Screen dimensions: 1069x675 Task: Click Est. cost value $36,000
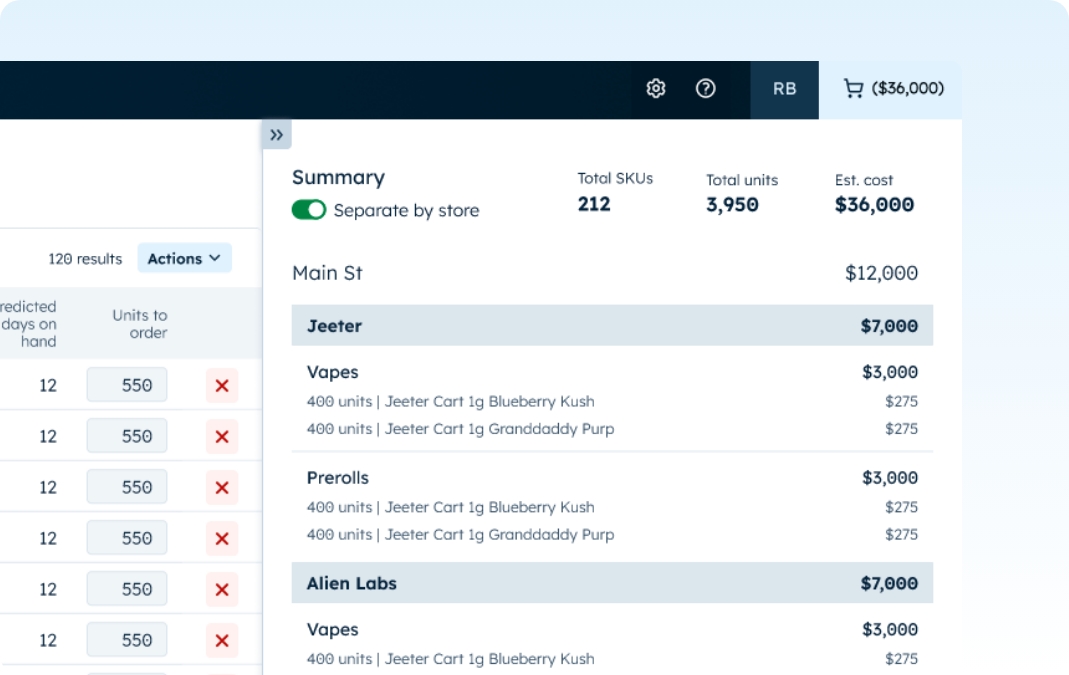[x=875, y=205]
